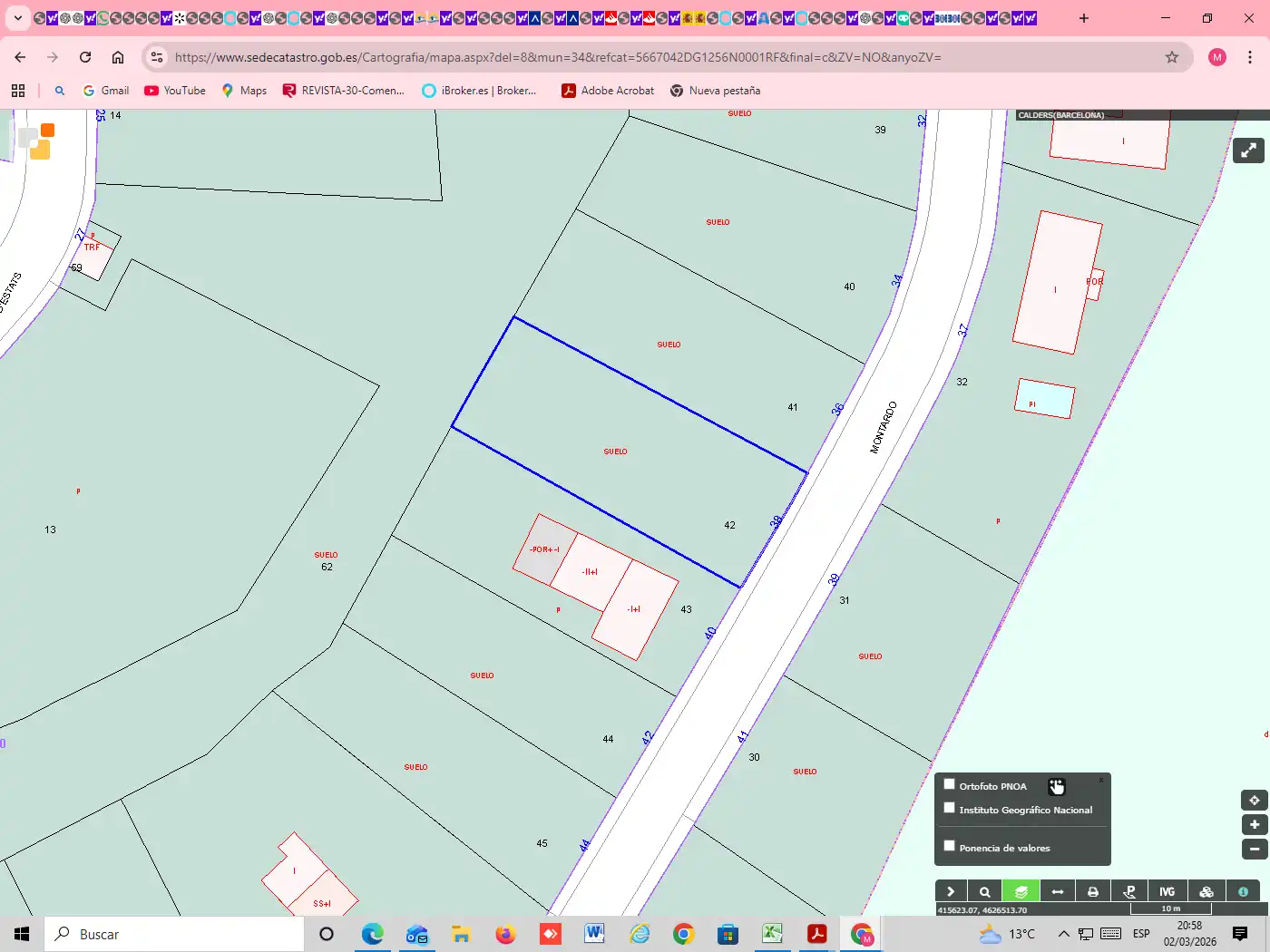Go to the browser home page
Image resolution: width=1270 pixels, height=952 pixels.
coord(118,57)
